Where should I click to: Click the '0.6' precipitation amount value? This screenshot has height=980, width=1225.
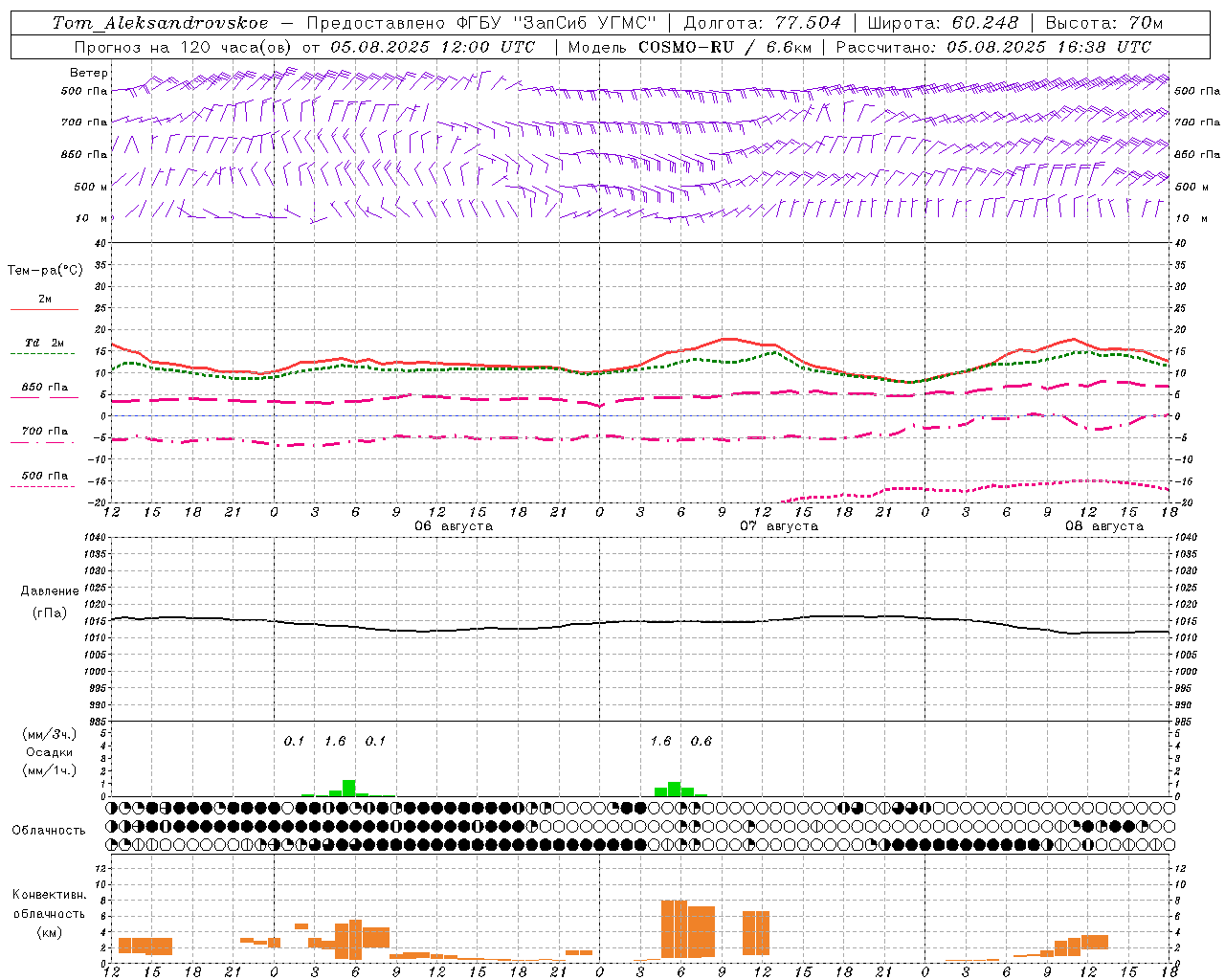pyautogui.click(x=702, y=742)
